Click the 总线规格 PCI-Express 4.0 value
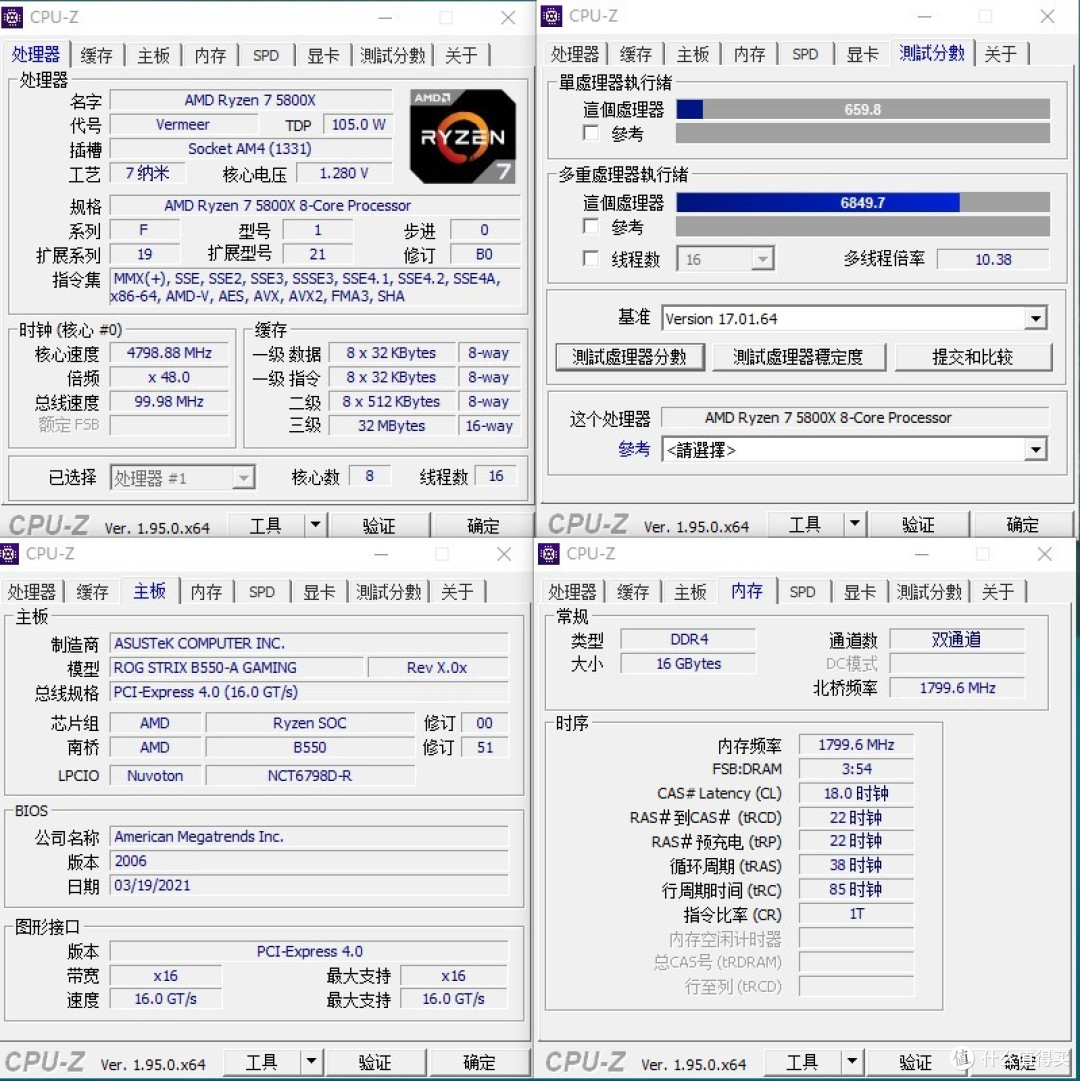Image resolution: width=1080 pixels, height=1081 pixels. [309, 691]
